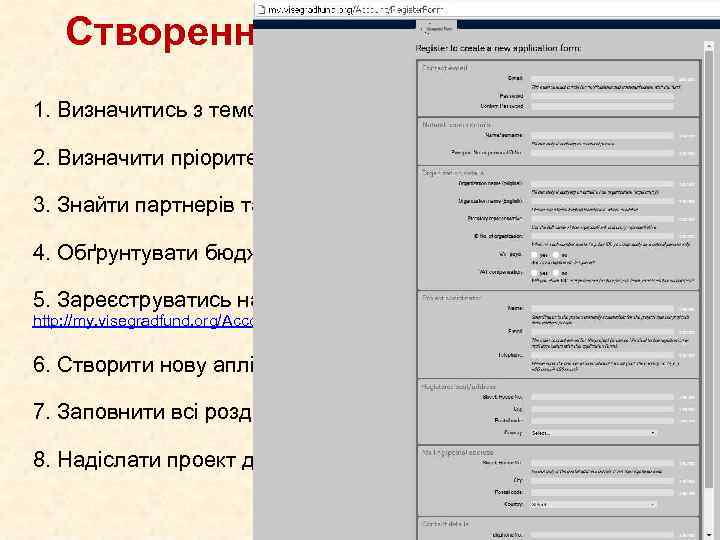Screen dimensions: 720x540
Task: Click the Organization name (English) field
Action: coord(602,202)
